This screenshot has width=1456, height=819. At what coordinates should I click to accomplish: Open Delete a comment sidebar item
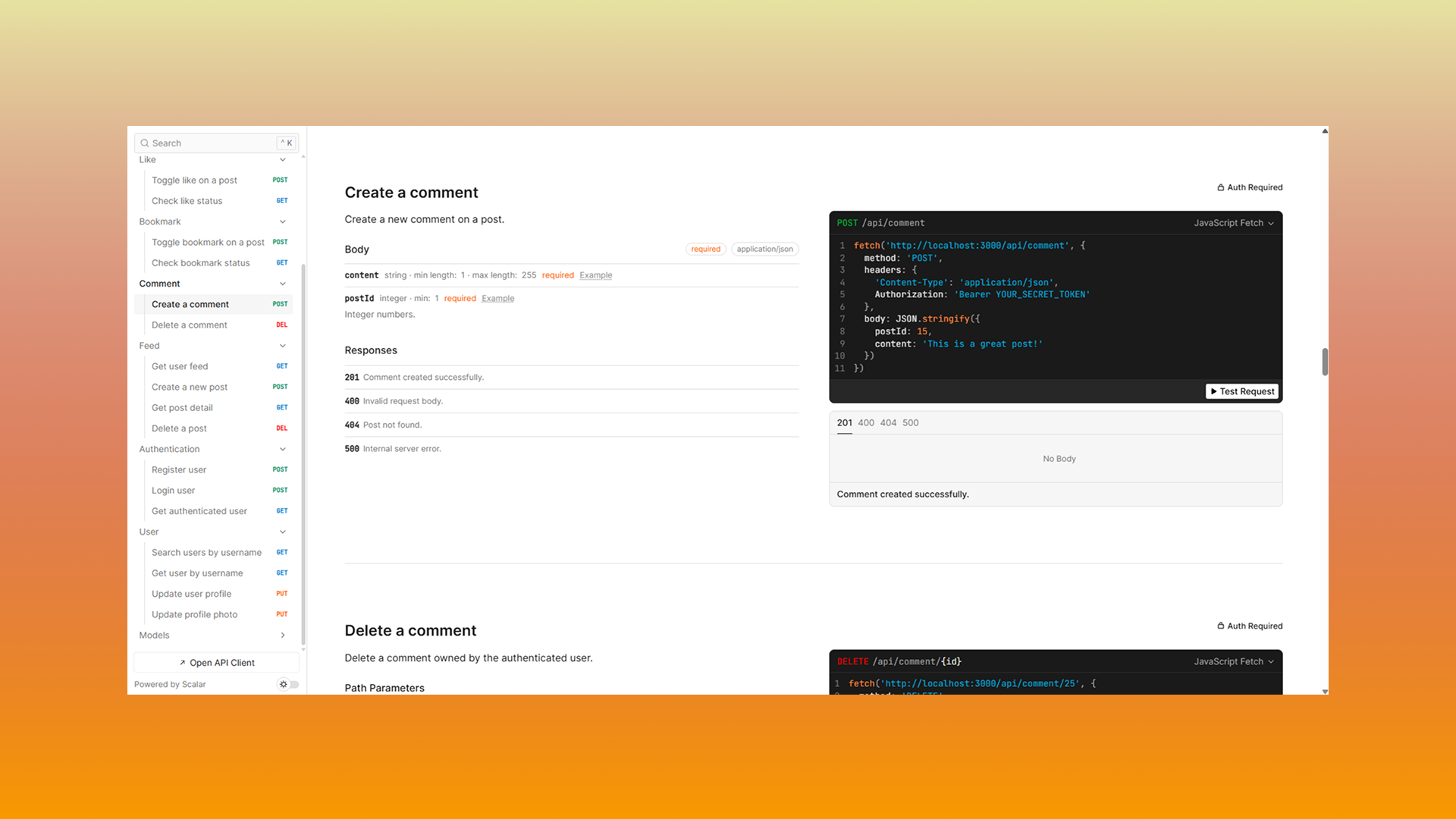[x=214, y=325]
